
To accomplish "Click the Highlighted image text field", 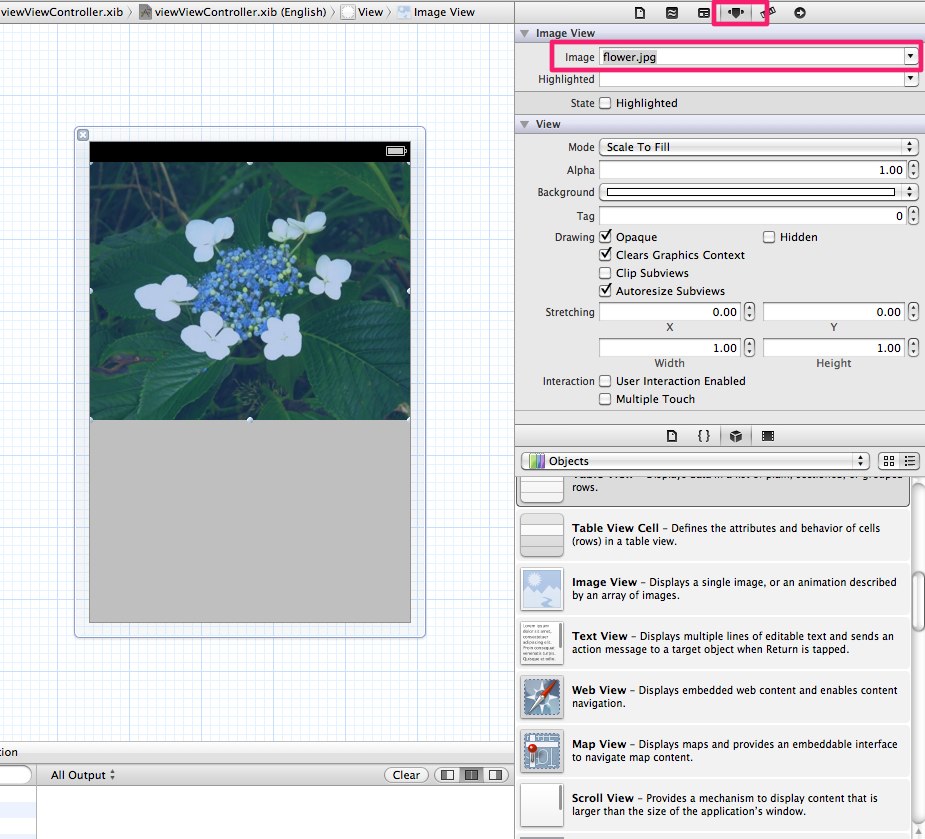I will pos(752,78).
